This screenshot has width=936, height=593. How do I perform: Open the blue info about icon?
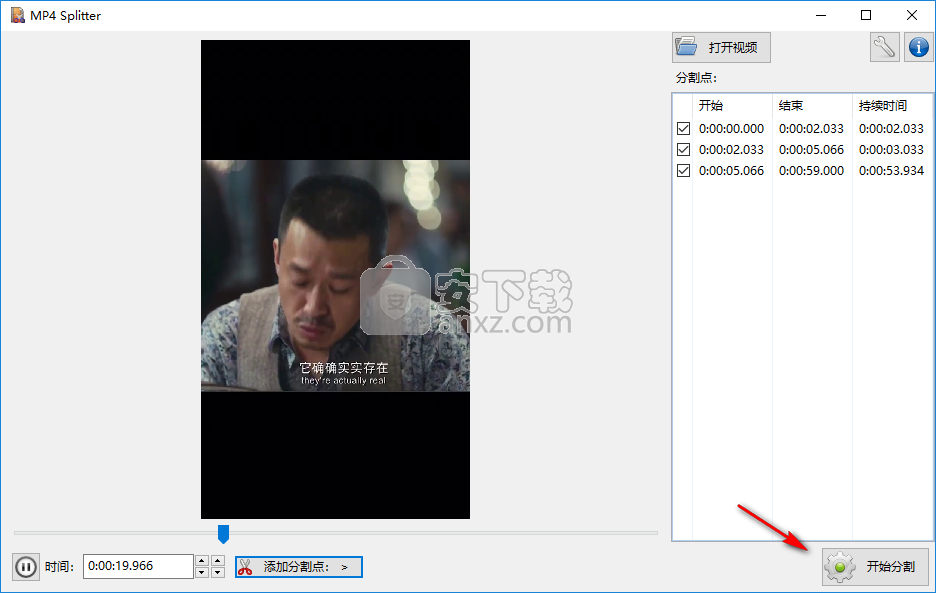tap(919, 47)
